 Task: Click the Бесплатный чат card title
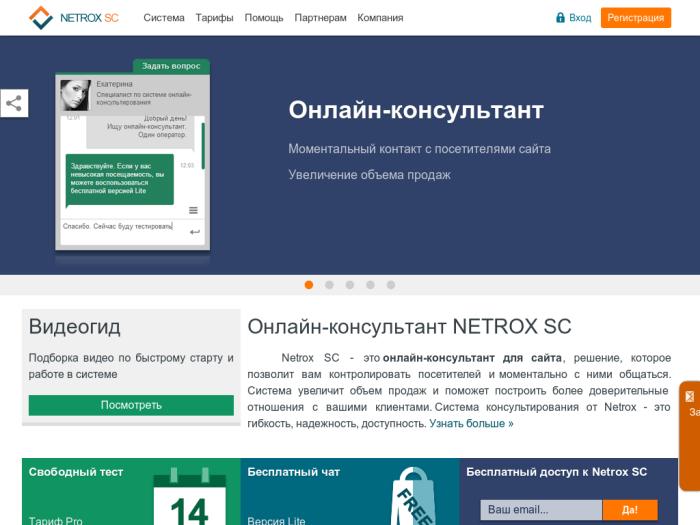click(294, 472)
